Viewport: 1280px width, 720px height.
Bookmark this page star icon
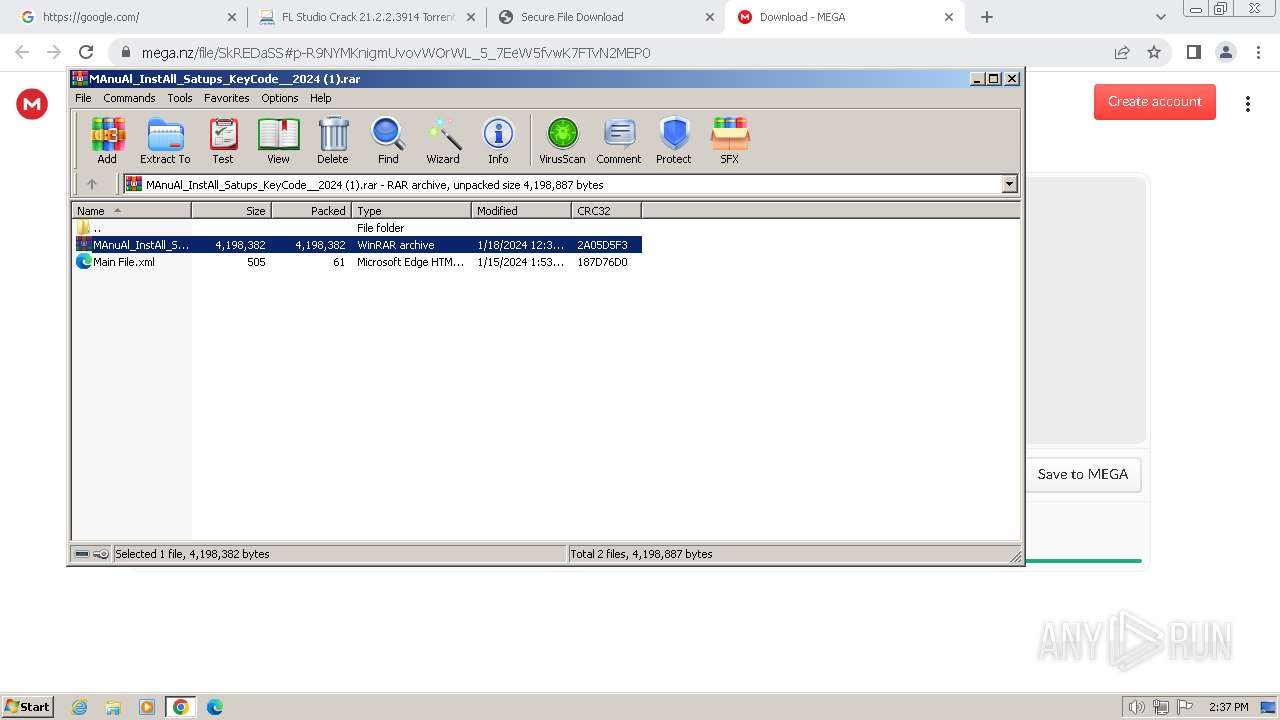coord(1154,52)
